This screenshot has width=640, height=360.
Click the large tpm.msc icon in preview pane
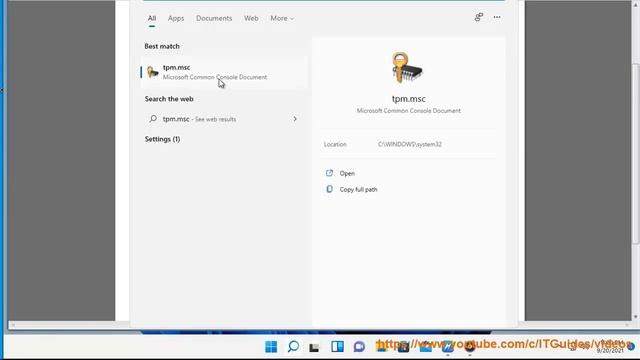point(407,68)
